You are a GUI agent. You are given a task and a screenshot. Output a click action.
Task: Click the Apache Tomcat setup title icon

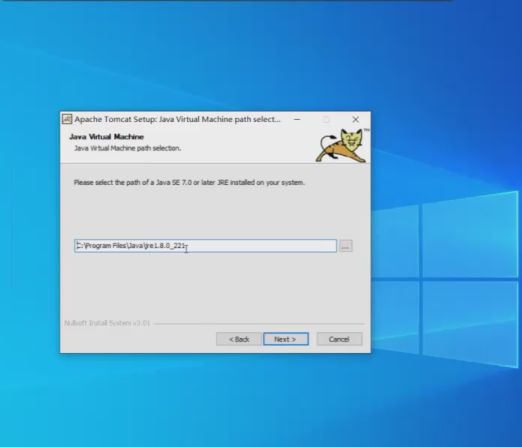(67, 119)
